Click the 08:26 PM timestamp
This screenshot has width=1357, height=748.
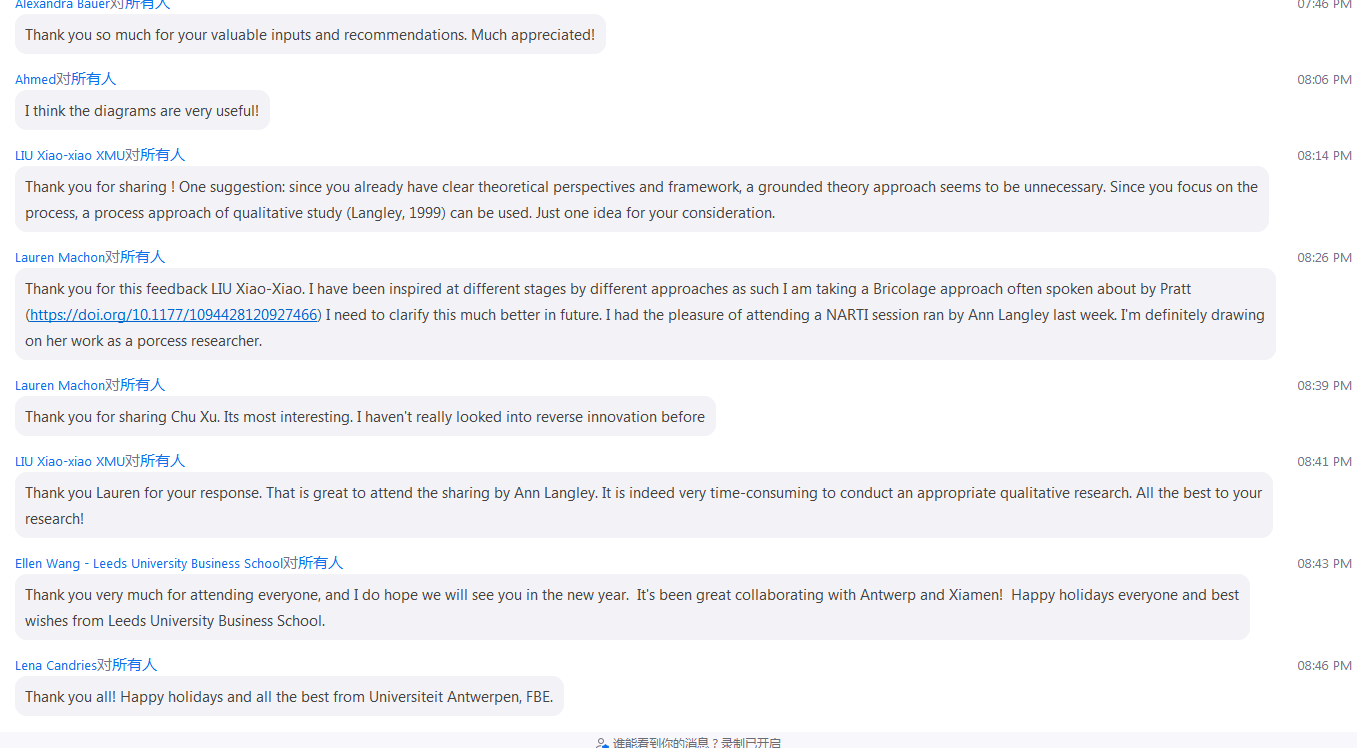pos(1324,257)
